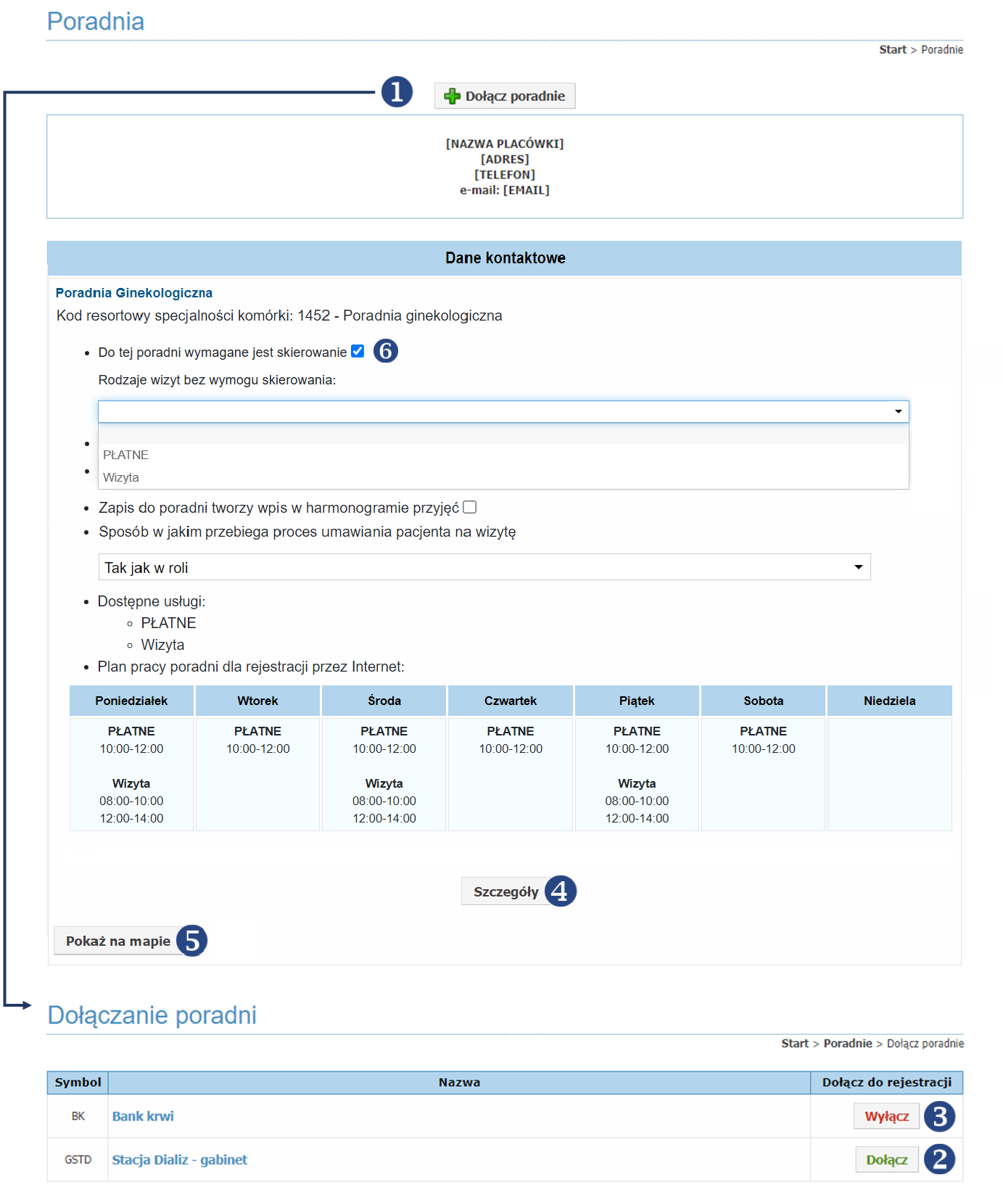Click the Czwartek column header
Viewport: 1003px width, 1204px height.
tap(511, 701)
